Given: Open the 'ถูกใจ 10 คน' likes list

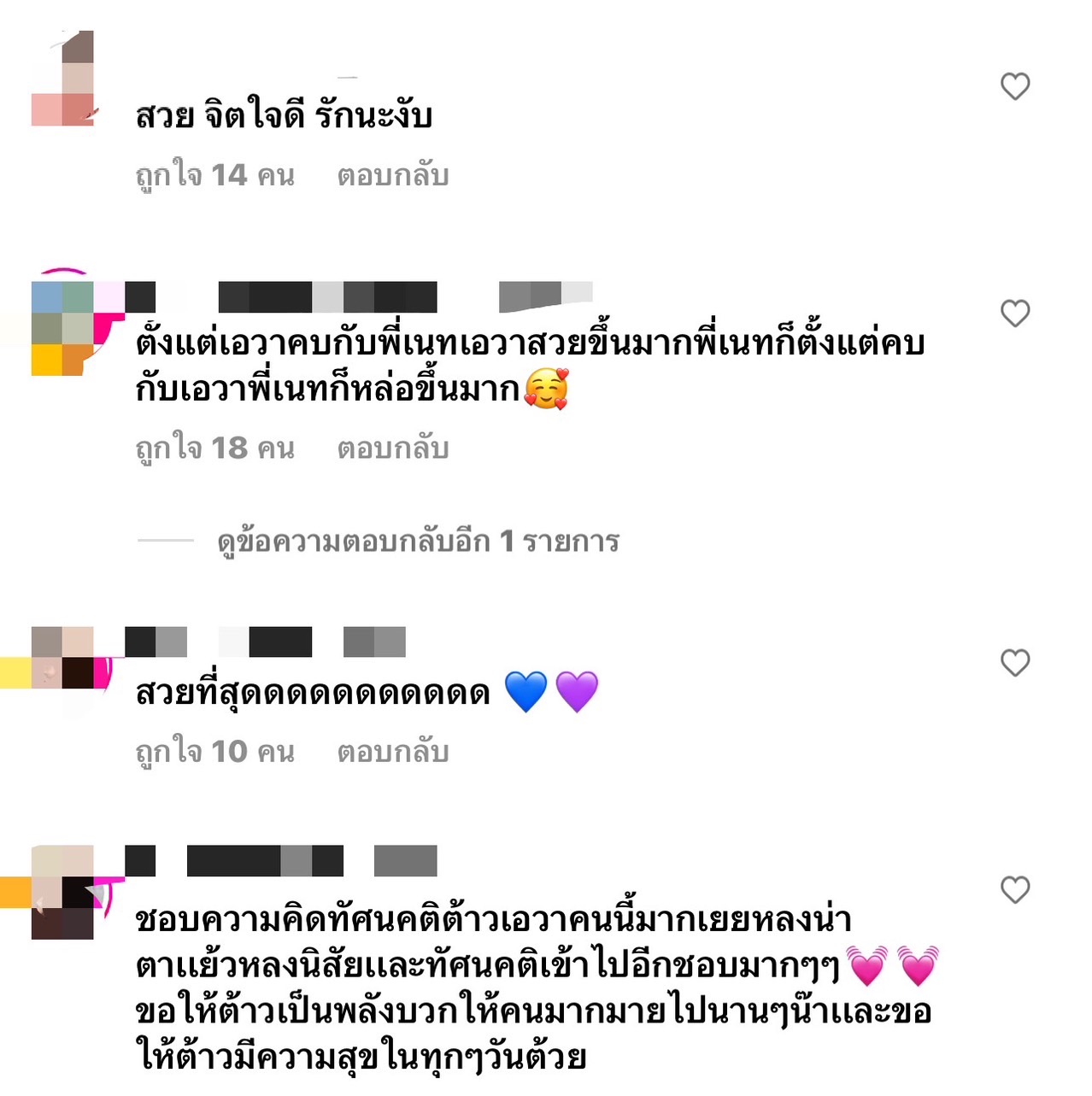Looking at the screenshot, I should point(215,752).
